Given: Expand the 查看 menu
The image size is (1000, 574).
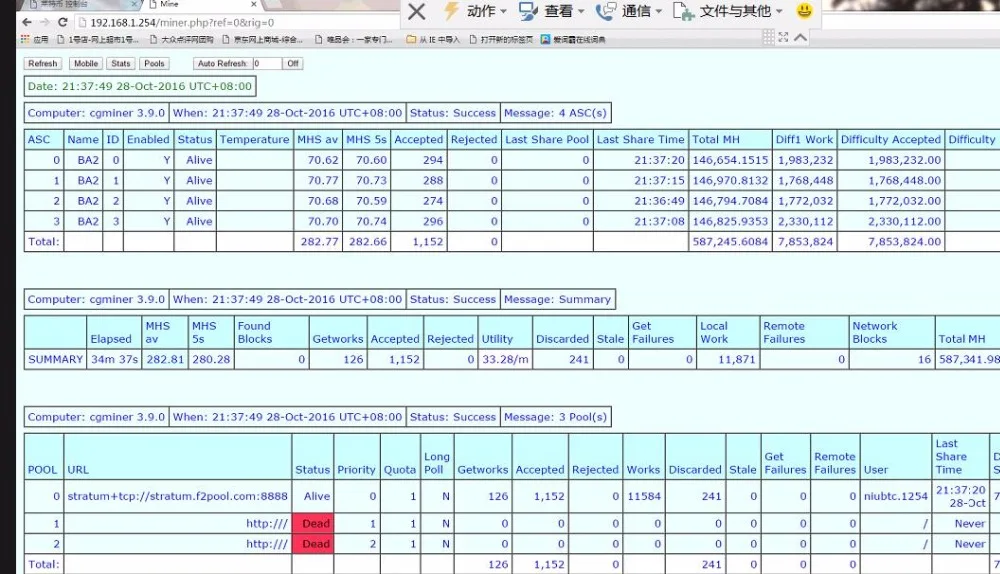Looking at the screenshot, I should click(x=551, y=11).
